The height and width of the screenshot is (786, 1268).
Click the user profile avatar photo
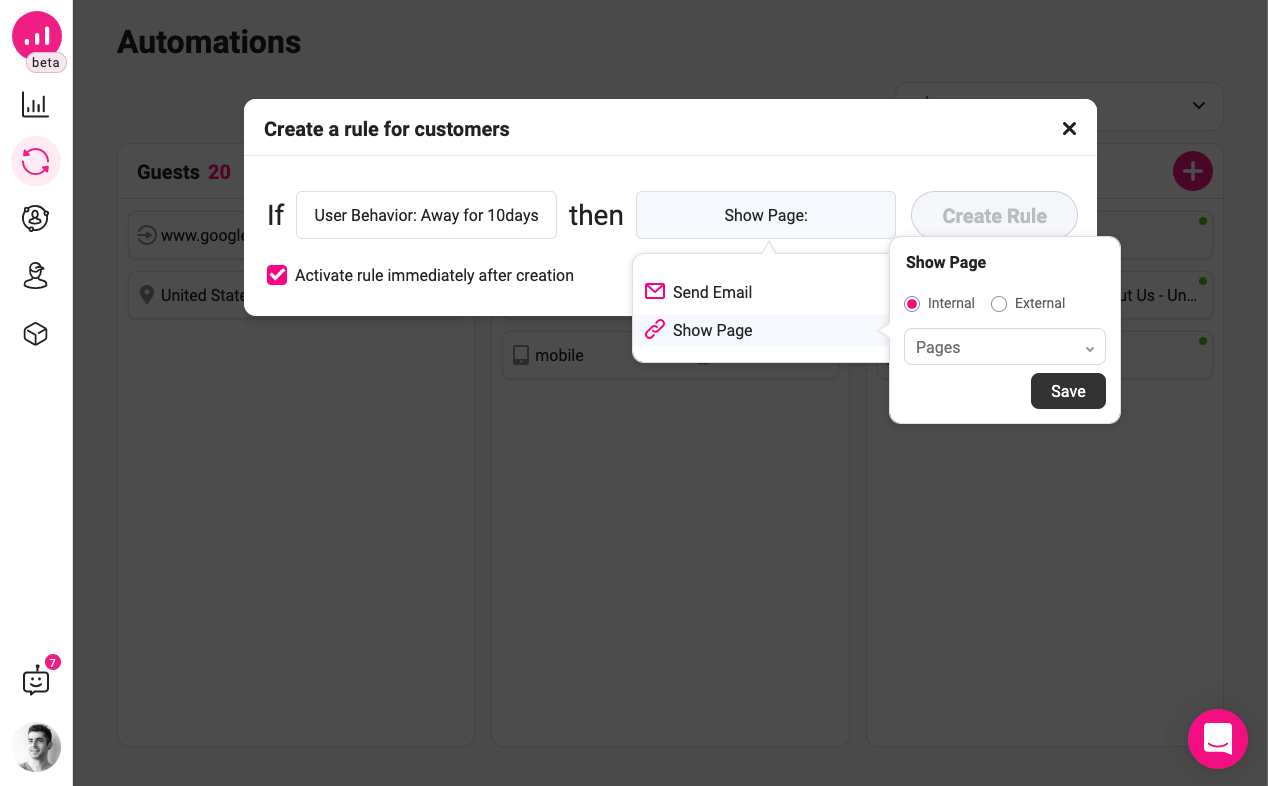coord(36,747)
